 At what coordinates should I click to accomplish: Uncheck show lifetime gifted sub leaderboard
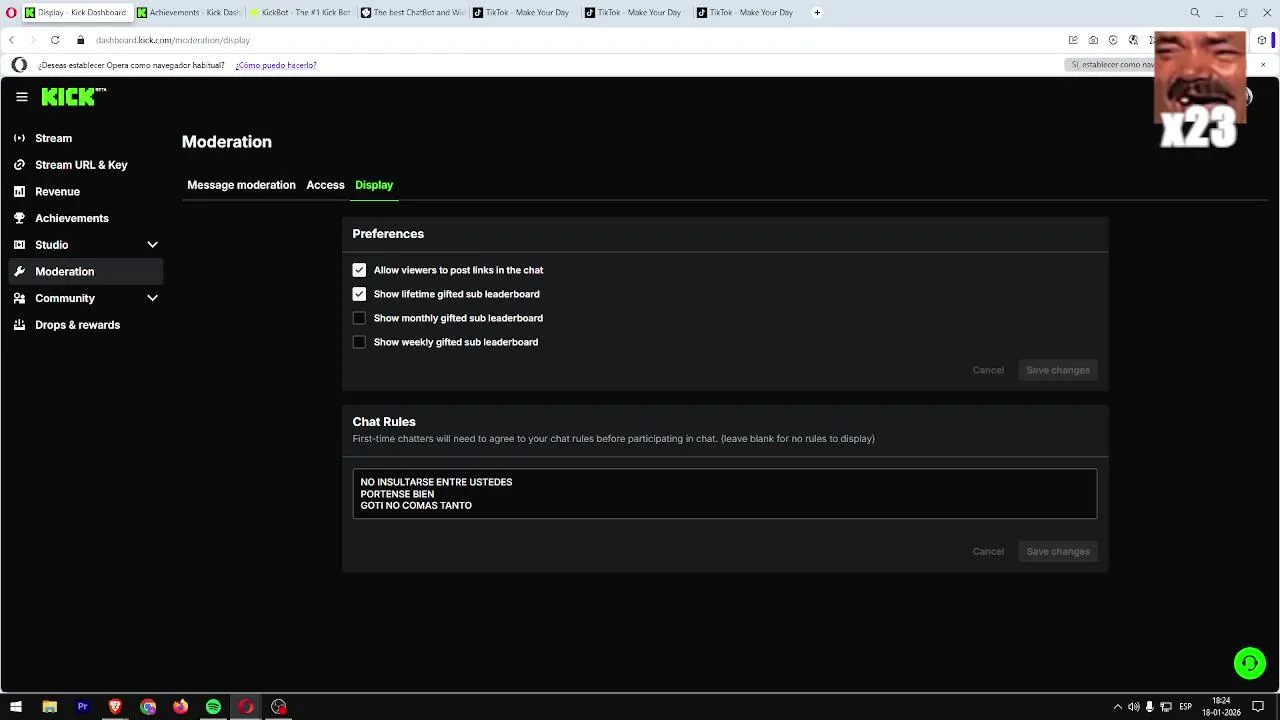[x=359, y=294]
